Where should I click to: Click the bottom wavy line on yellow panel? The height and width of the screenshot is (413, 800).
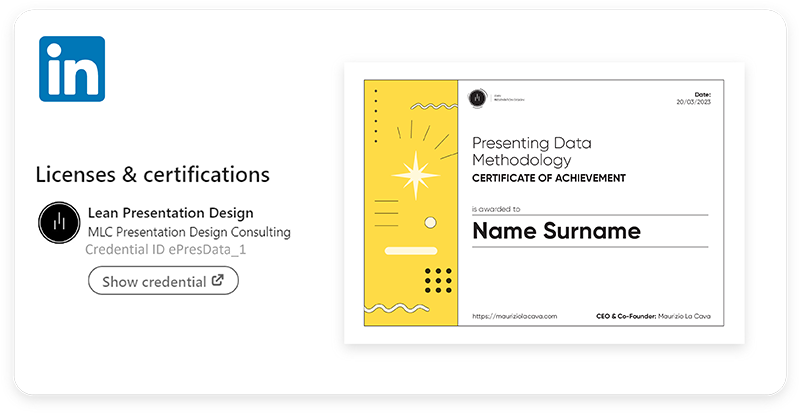[x=396, y=308]
